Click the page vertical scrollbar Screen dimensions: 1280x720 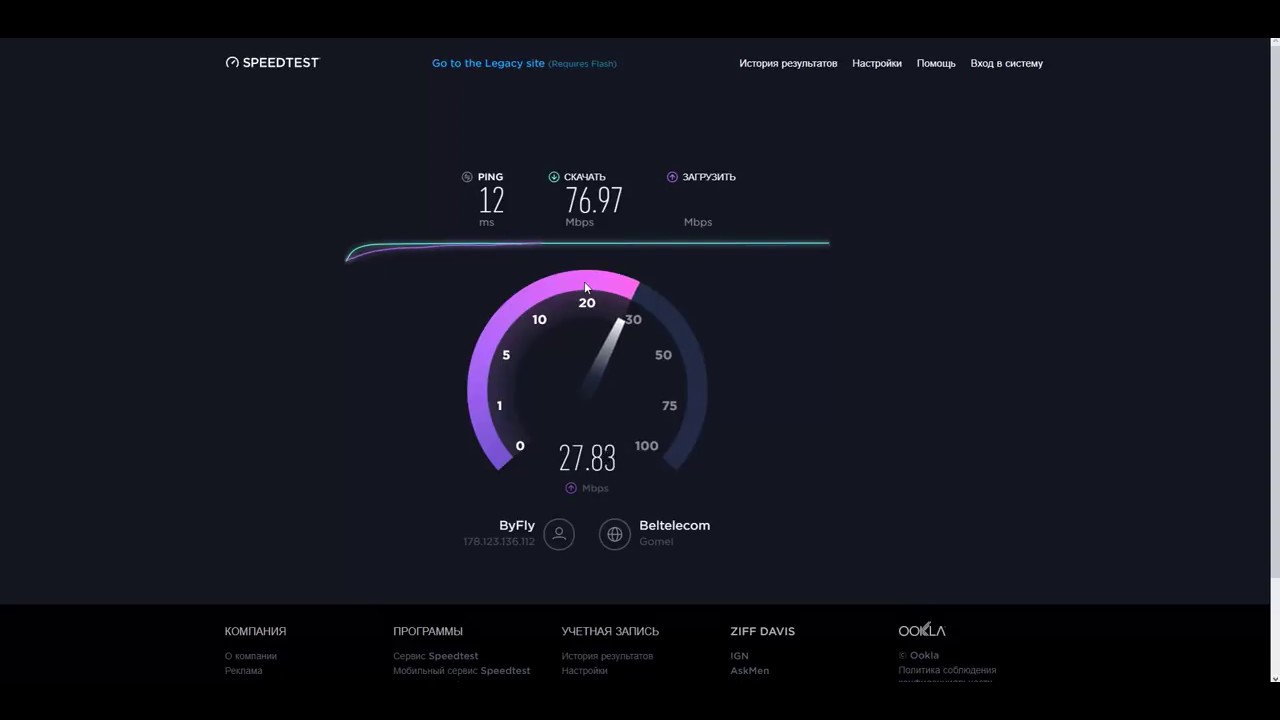(x=1275, y=310)
